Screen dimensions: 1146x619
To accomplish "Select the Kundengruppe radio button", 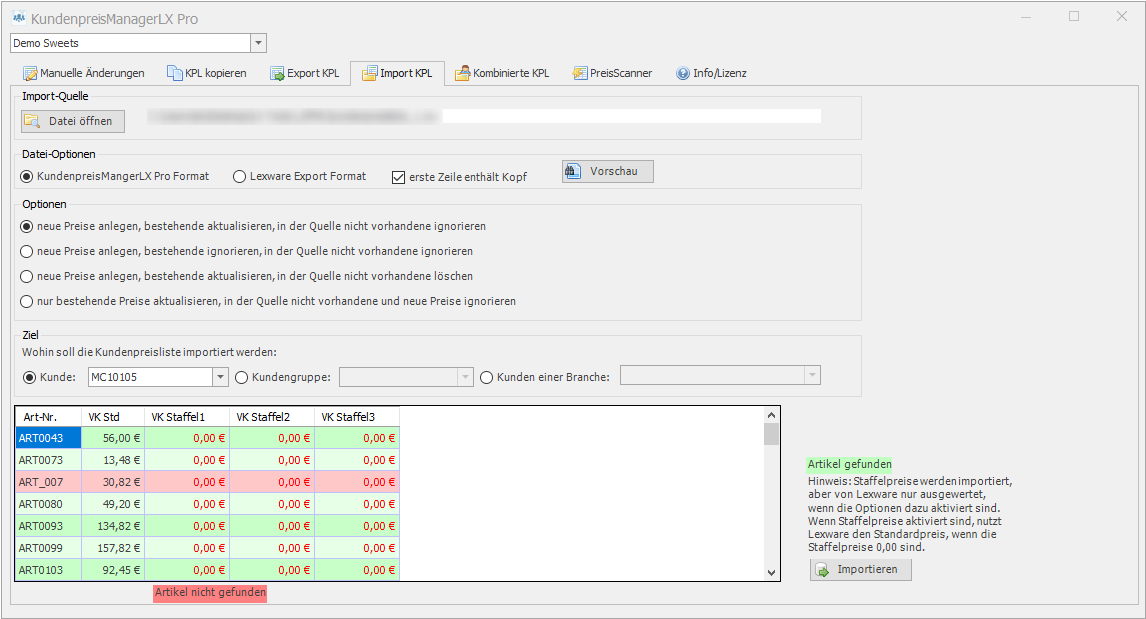I will (241, 377).
